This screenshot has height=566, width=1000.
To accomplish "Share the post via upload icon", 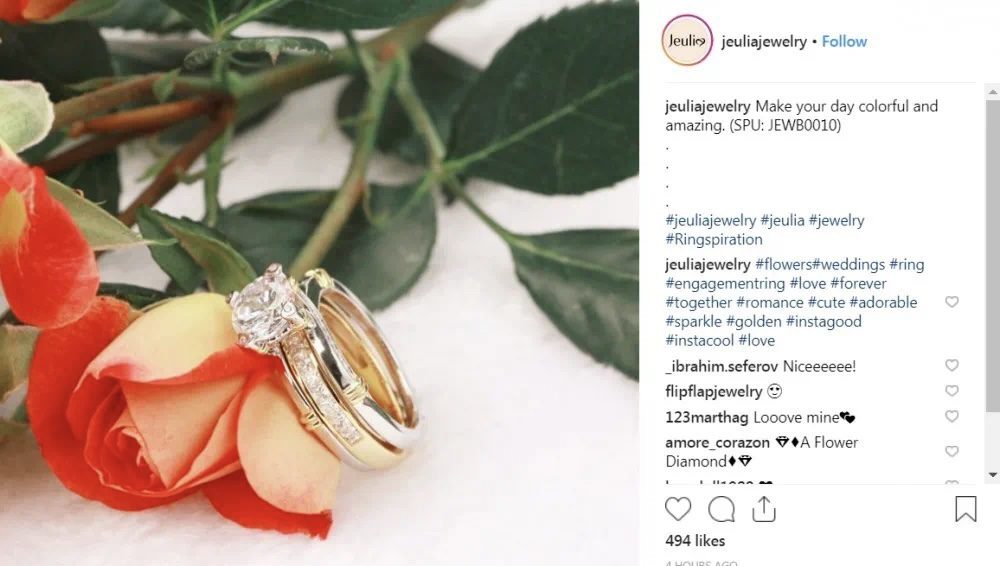I will 763,509.
